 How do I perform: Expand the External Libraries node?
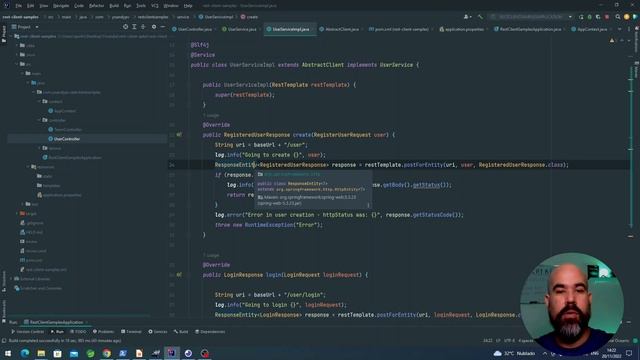pyautogui.click(x=11, y=279)
